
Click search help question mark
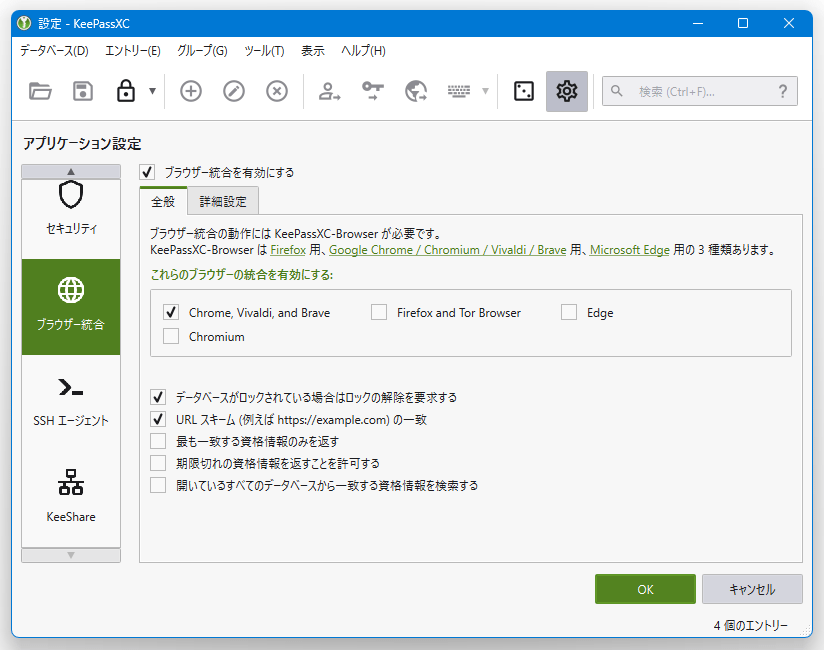pos(782,91)
